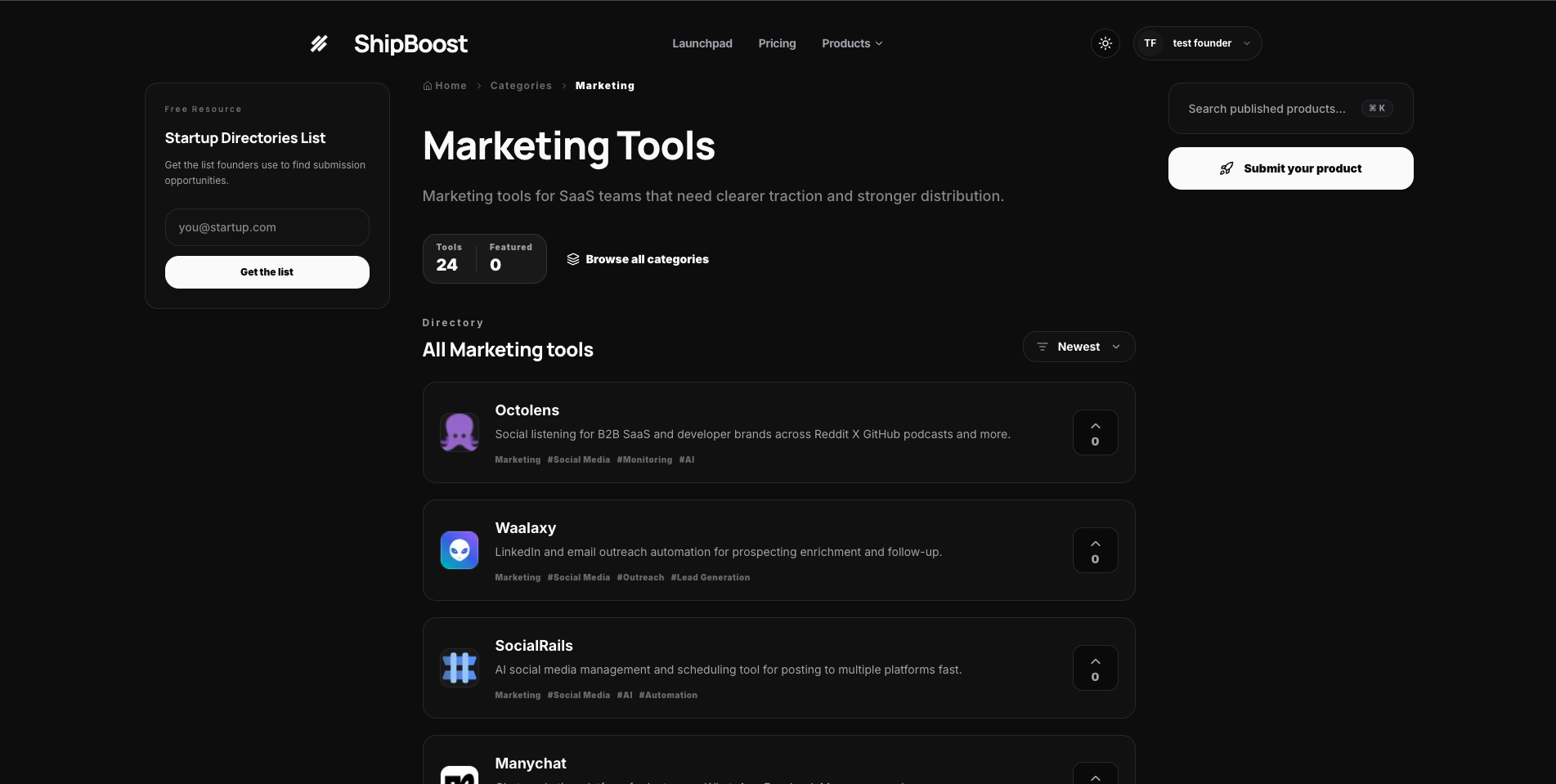Open the Newest sort dropdown
Screen dimensions: 1556x784
(1078, 347)
